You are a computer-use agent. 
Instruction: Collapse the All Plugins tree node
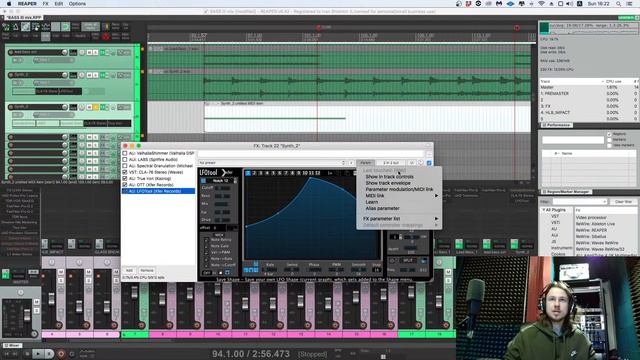click(544, 210)
